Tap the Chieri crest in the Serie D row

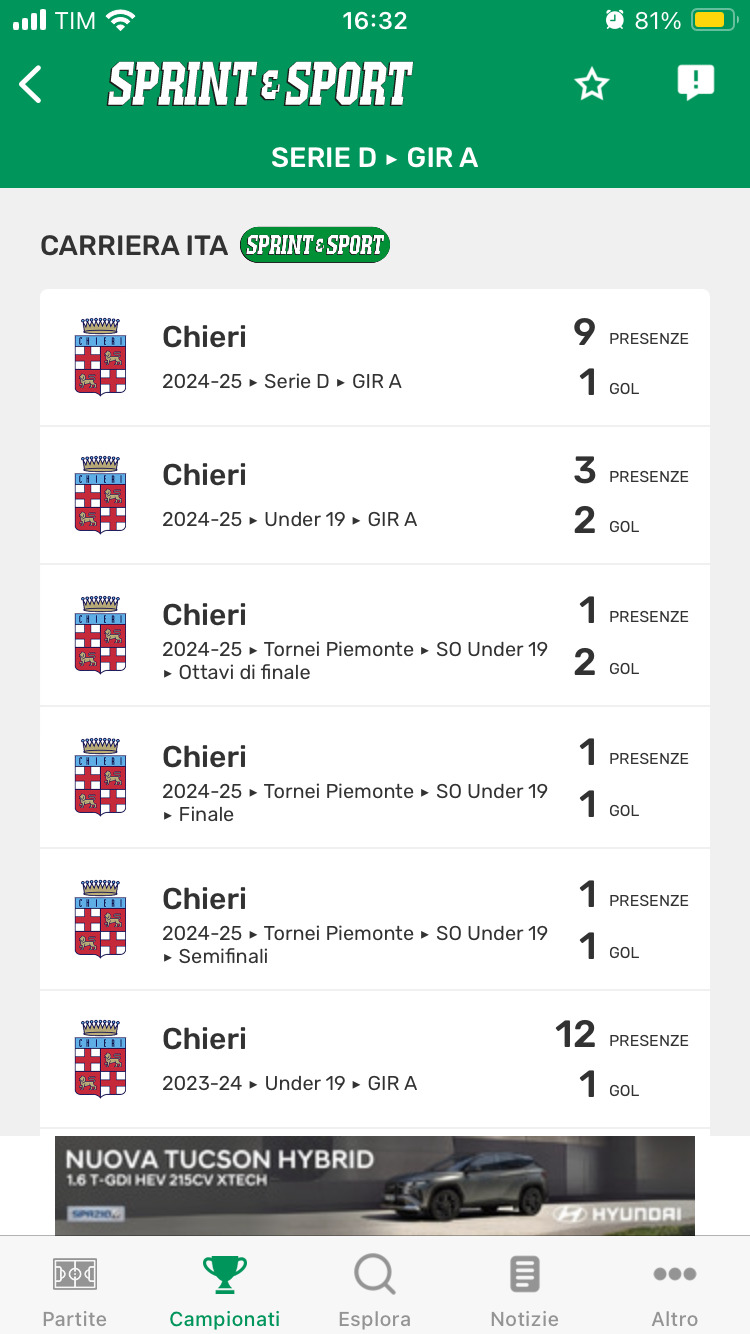point(100,357)
